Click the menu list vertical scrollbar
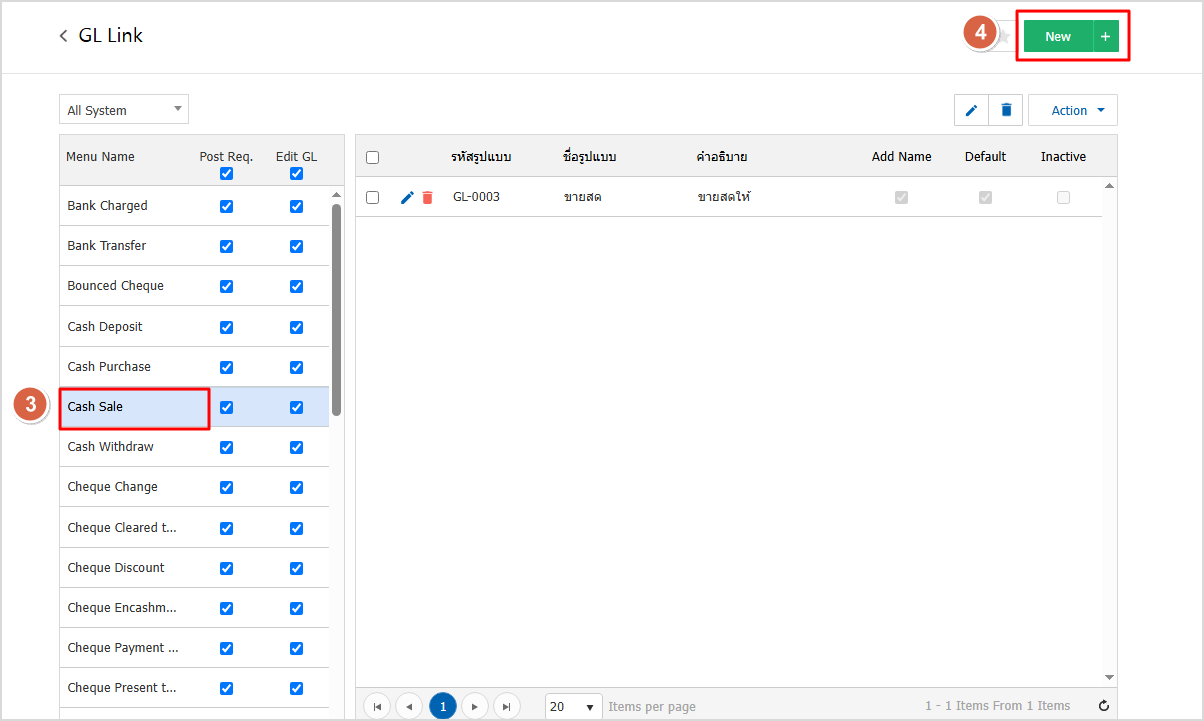This screenshot has height=721, width=1204. pos(337,310)
